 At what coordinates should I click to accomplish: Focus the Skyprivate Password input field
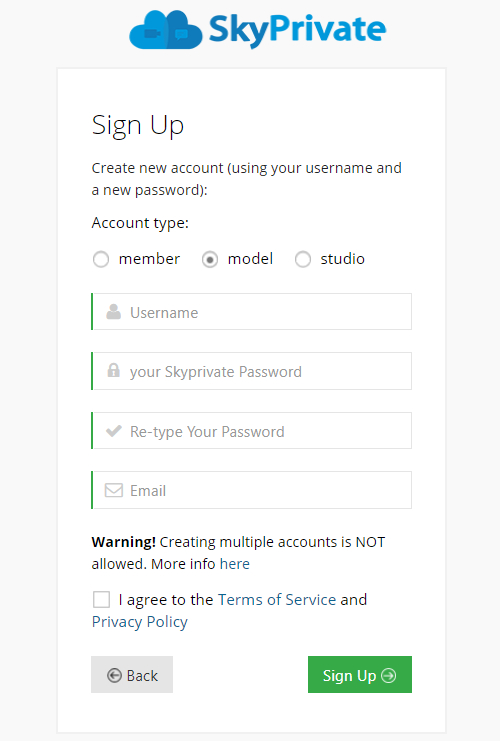point(251,371)
